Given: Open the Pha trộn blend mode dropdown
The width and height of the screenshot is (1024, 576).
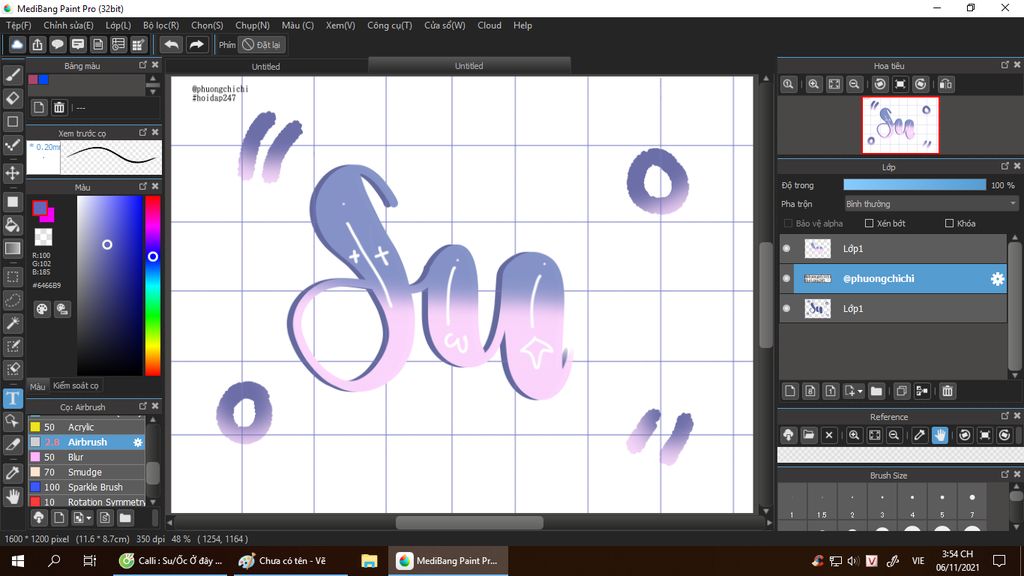Looking at the screenshot, I should [931, 204].
